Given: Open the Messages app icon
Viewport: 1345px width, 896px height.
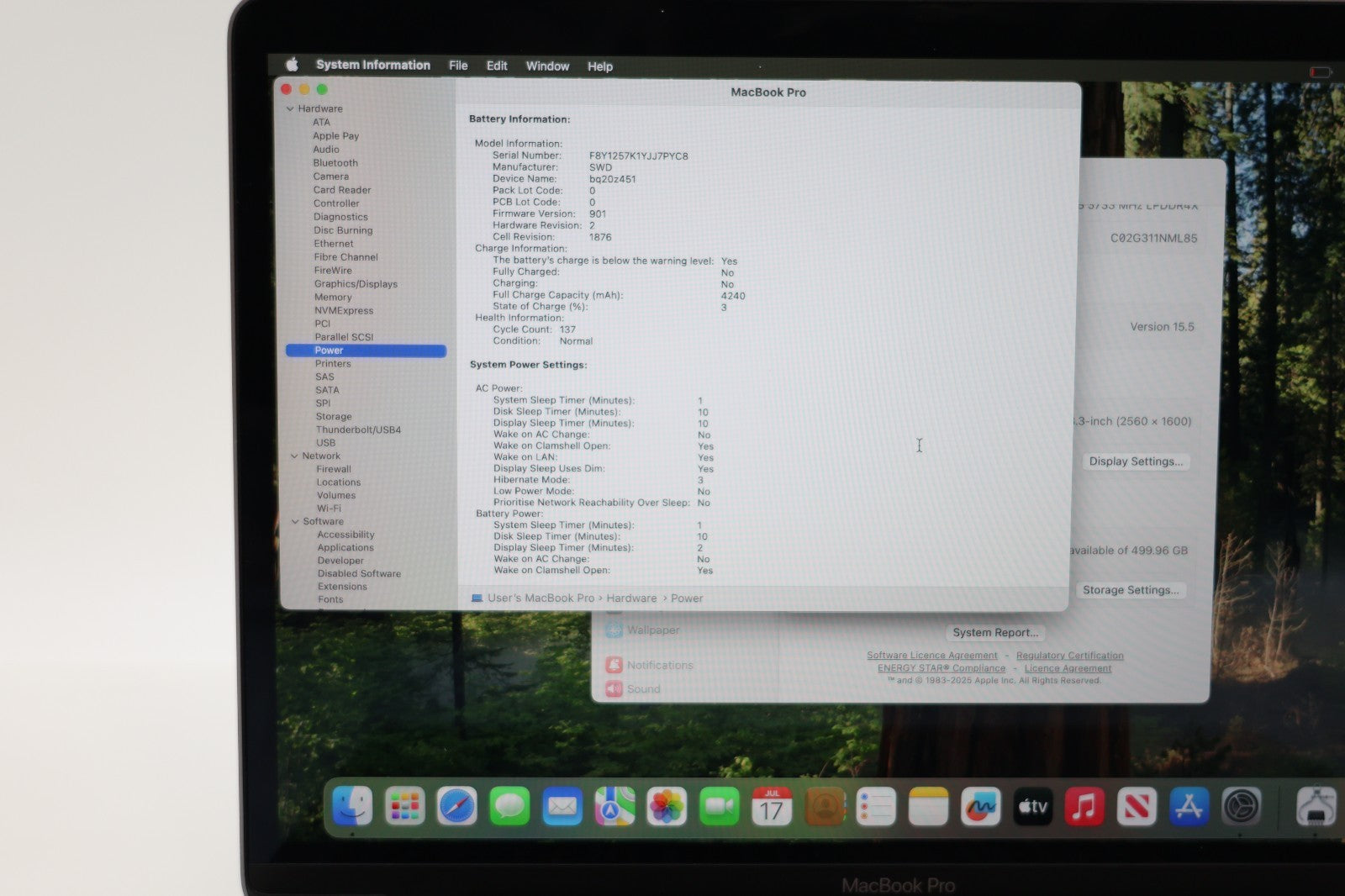Looking at the screenshot, I should (x=509, y=808).
